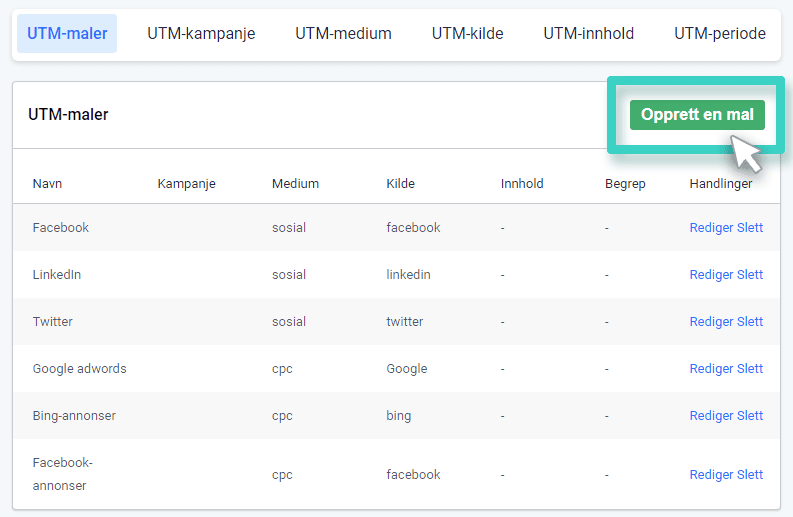
Task: Edit the Twitter template via Rediger
Action: (712, 322)
